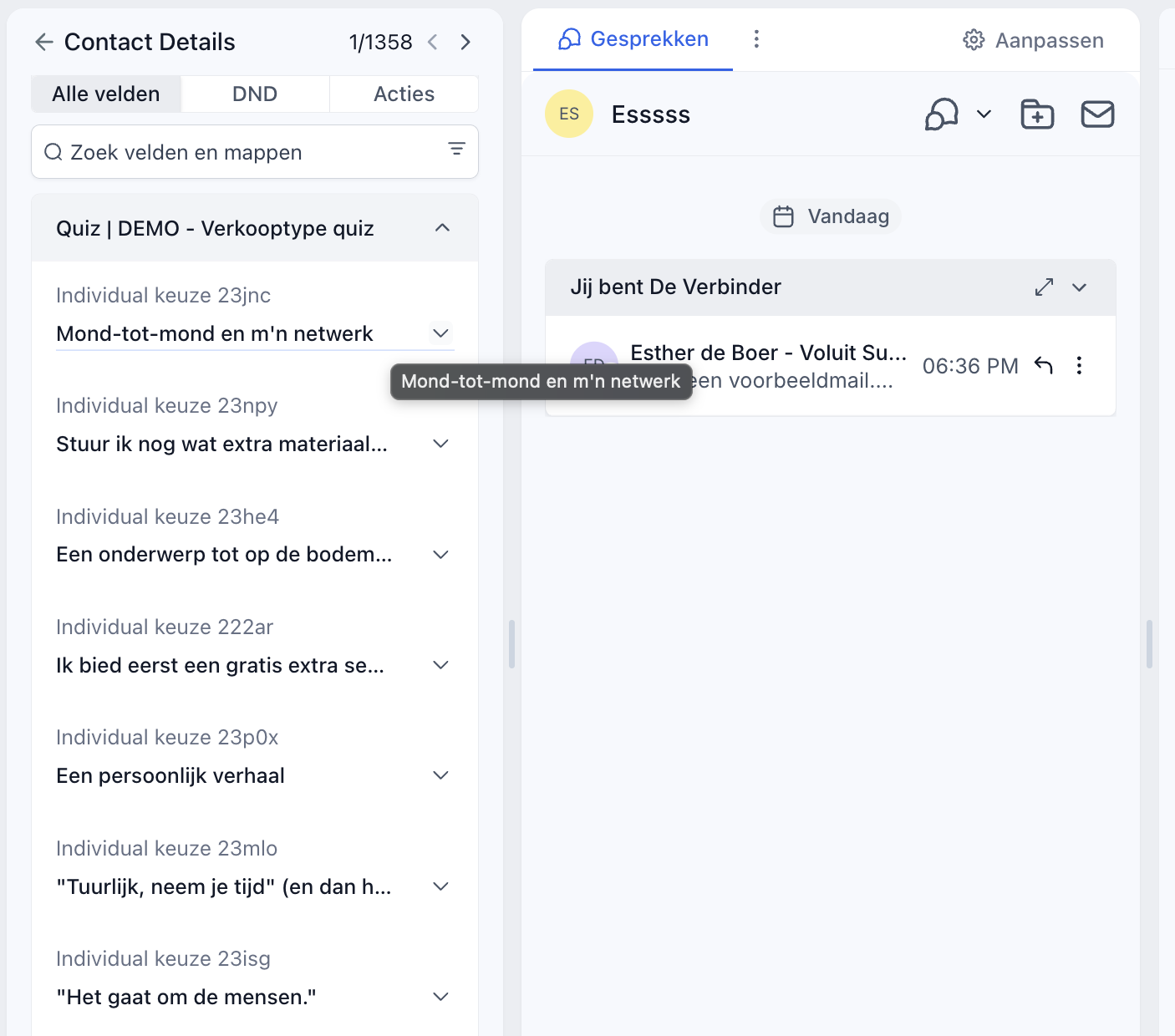Viewport: 1175px width, 1036px height.
Task: Collapse the Jij bent De Verbinder thread
Action: [x=1080, y=287]
